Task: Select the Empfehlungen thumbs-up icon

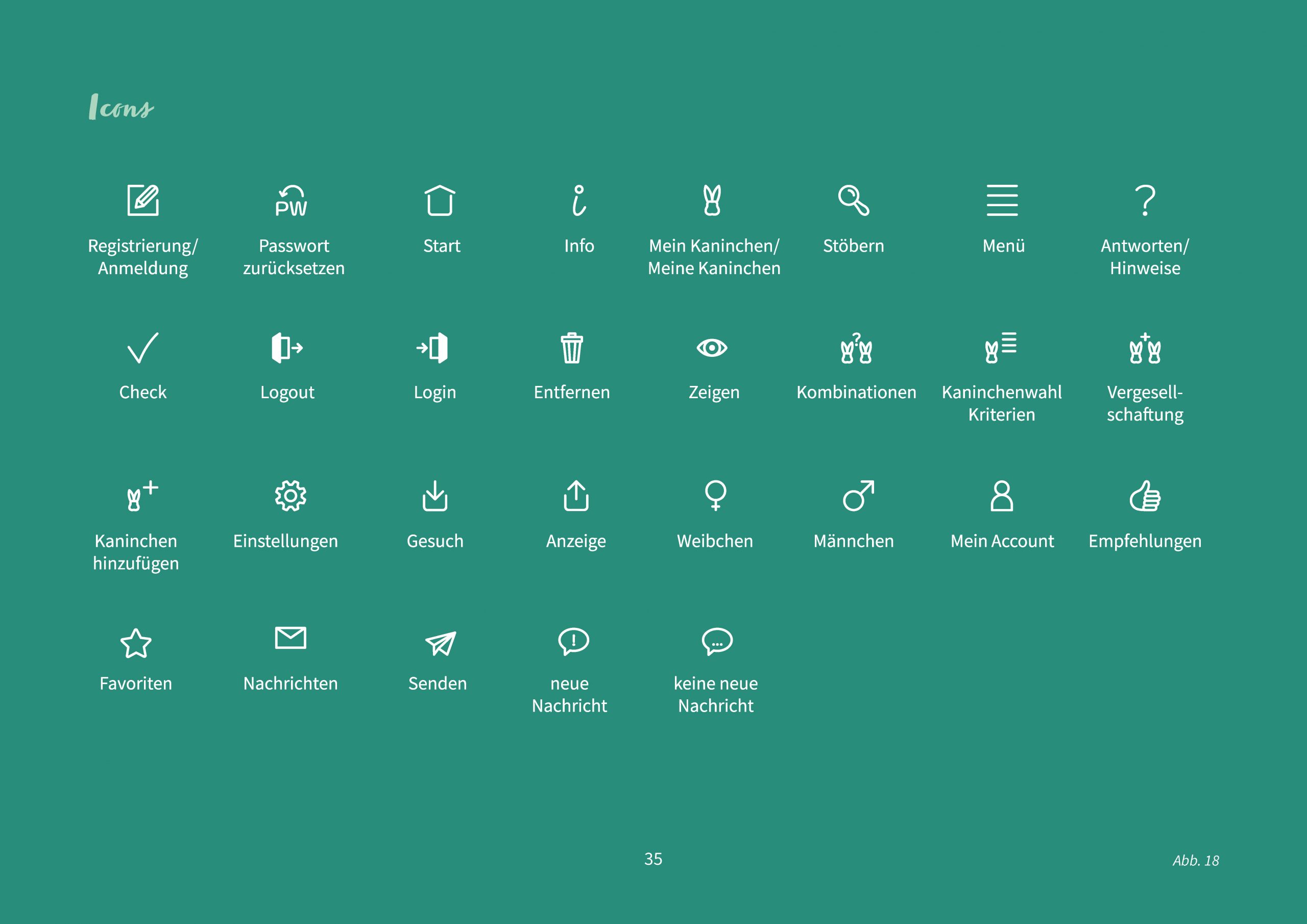Action: (1145, 496)
